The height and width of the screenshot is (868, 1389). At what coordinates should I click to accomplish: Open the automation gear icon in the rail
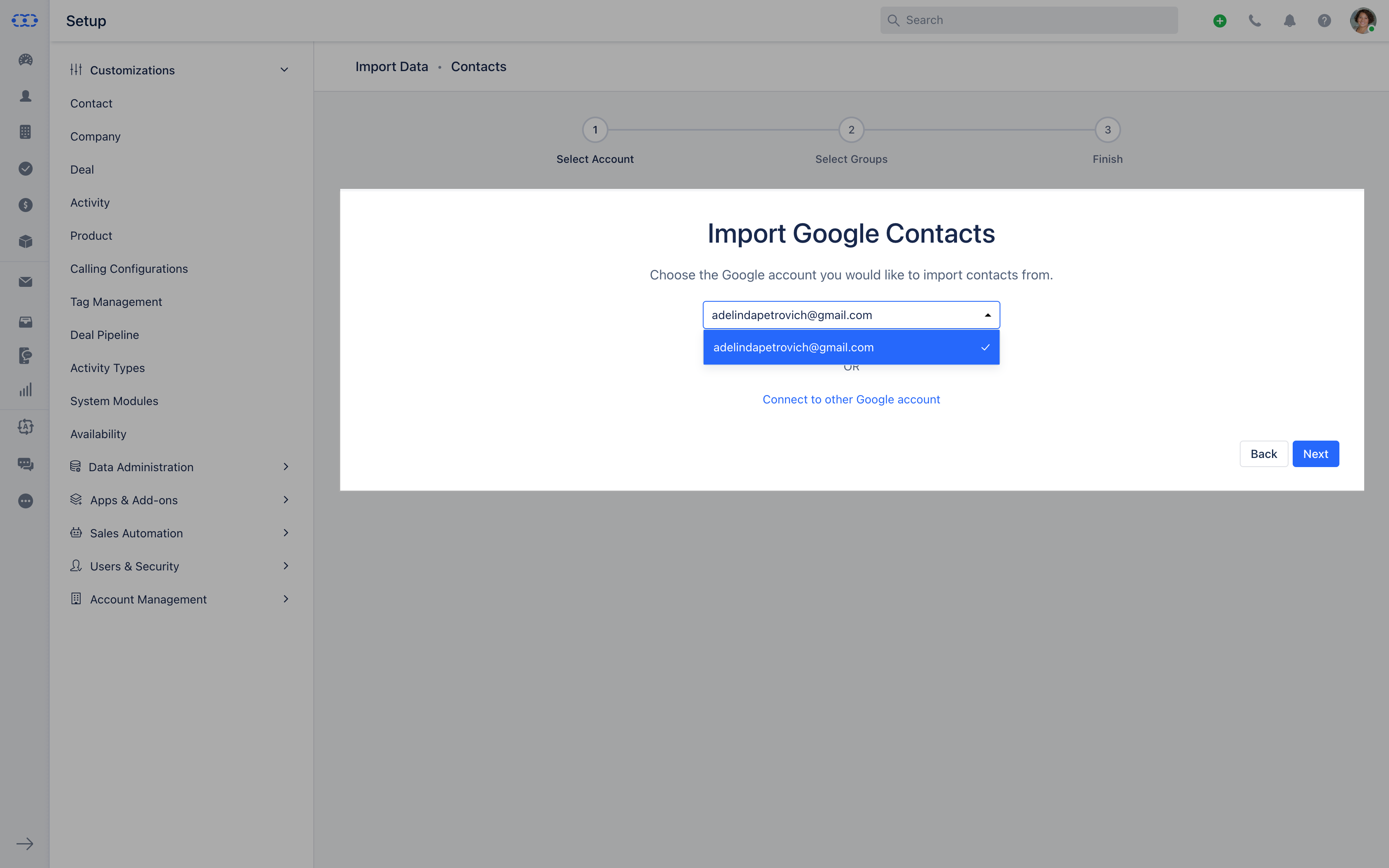(25, 427)
